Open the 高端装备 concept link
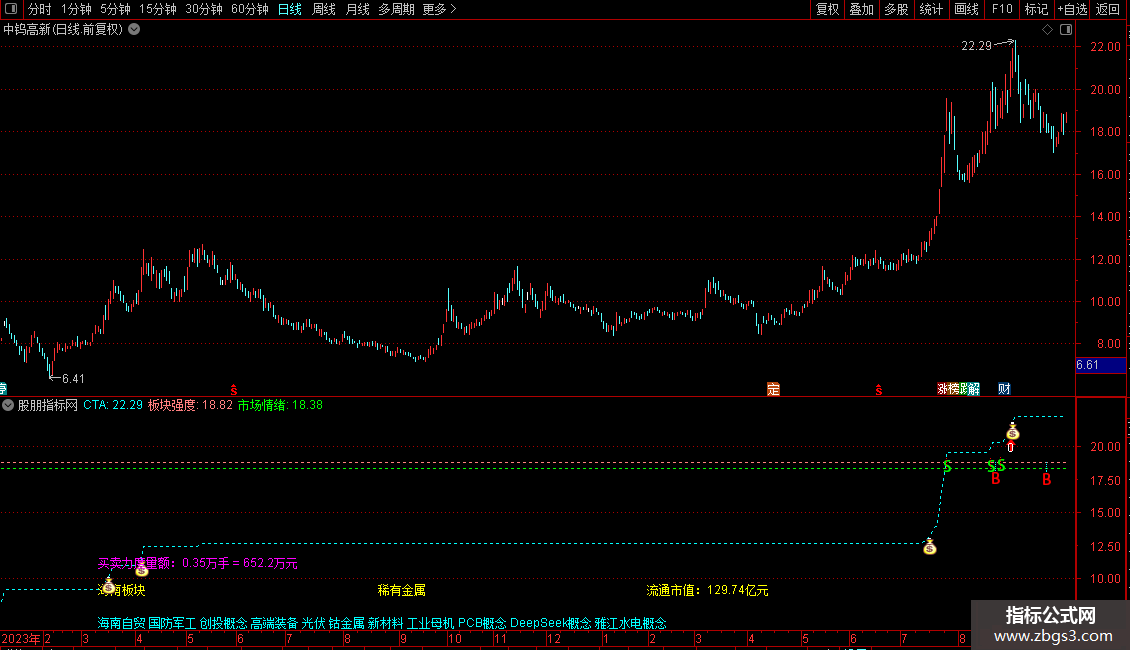Image resolution: width=1130 pixels, height=650 pixels. (274, 623)
